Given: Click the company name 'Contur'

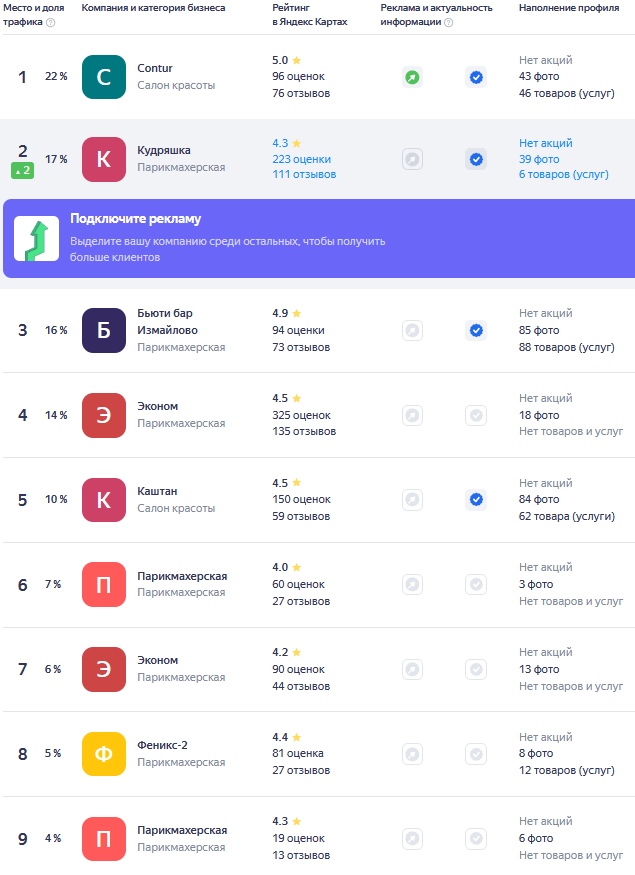Looking at the screenshot, I should tap(155, 68).
